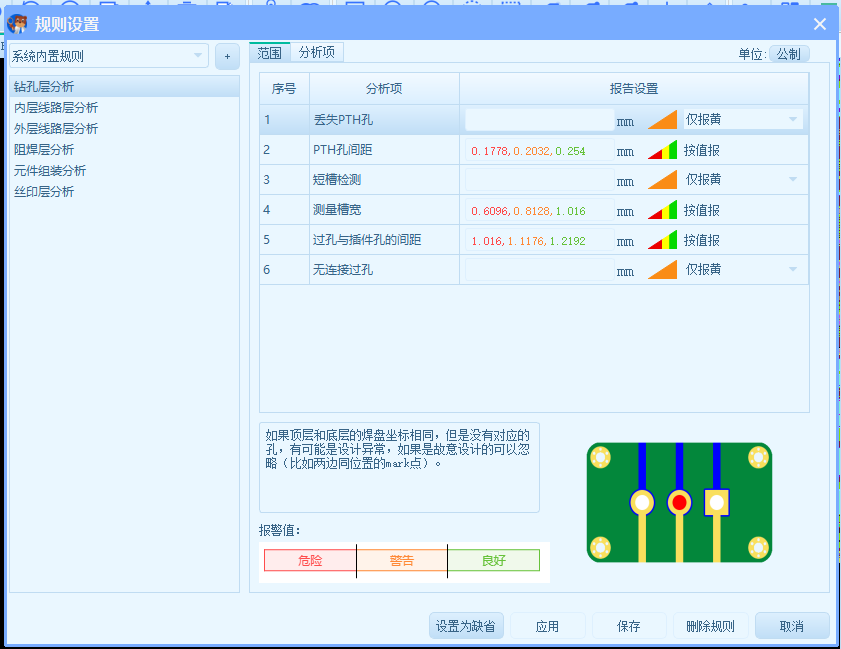Click the red 危险 alarm segment
The height and width of the screenshot is (649, 841).
click(310, 560)
